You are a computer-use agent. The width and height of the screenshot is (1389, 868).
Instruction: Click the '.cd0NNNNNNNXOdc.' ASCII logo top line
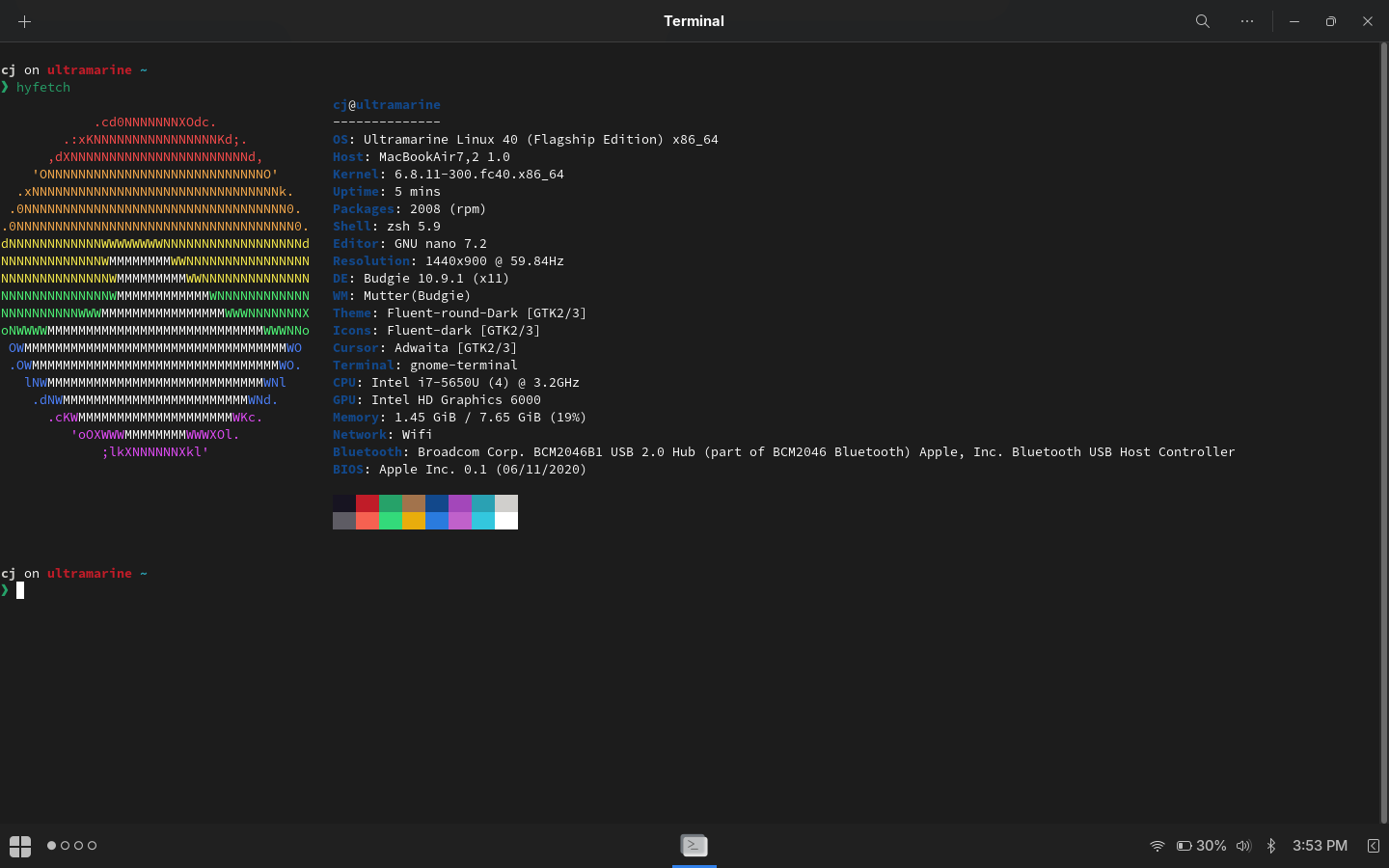155,122
